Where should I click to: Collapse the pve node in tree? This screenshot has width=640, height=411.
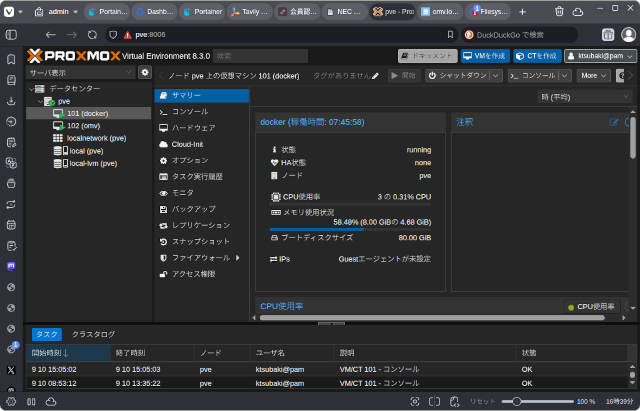click(40, 101)
